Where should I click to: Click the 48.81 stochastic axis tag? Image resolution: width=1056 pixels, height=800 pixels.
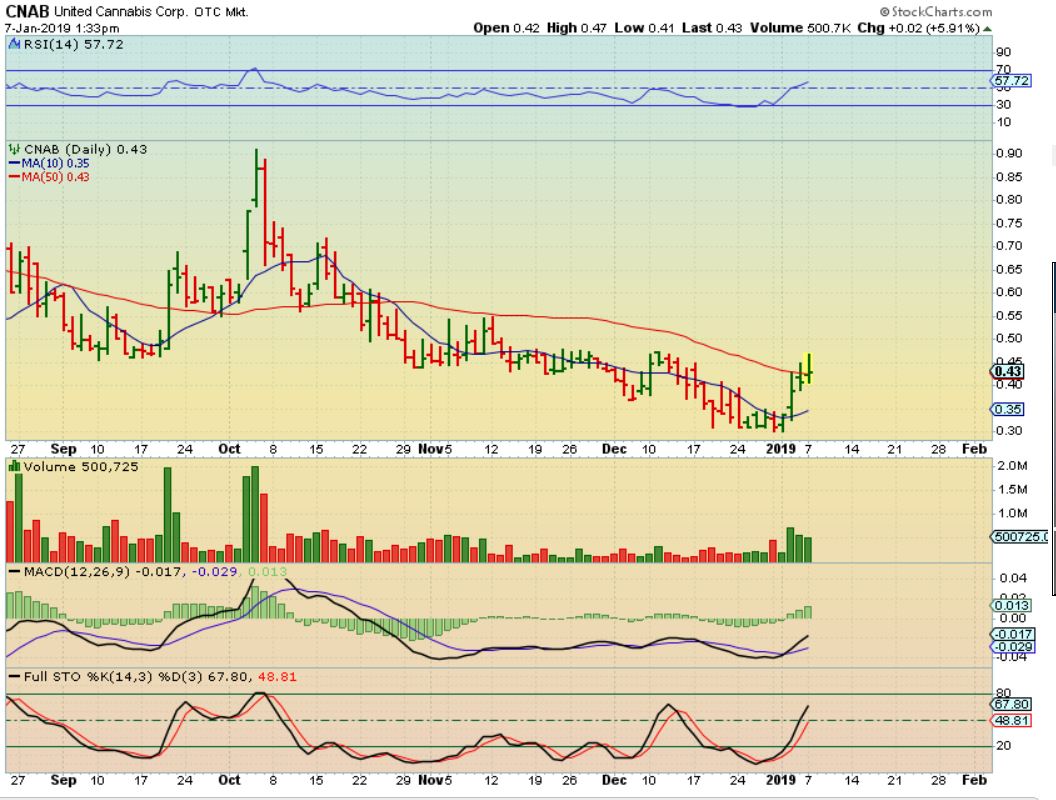point(1012,721)
